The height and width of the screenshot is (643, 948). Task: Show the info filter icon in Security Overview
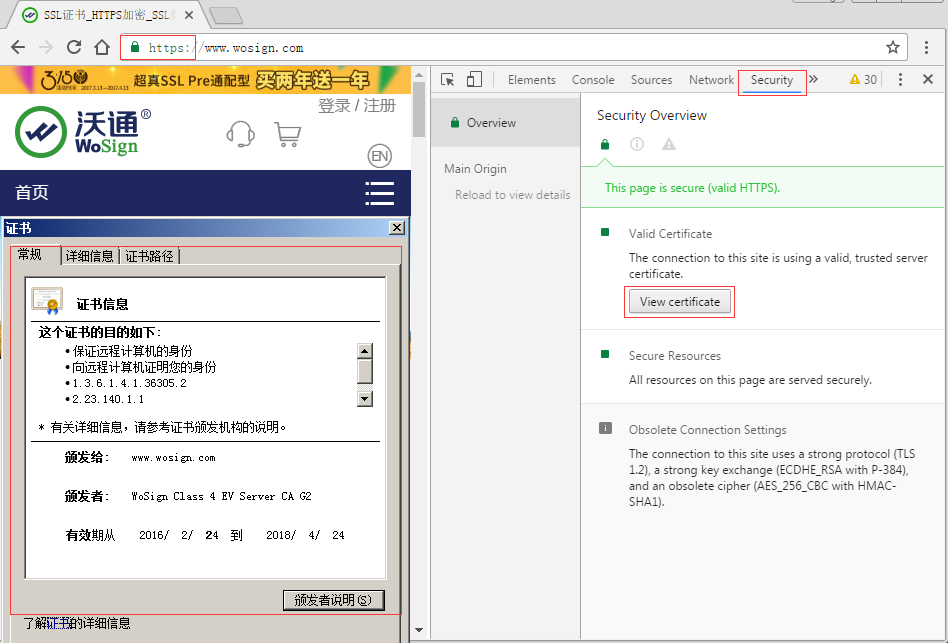point(637,145)
